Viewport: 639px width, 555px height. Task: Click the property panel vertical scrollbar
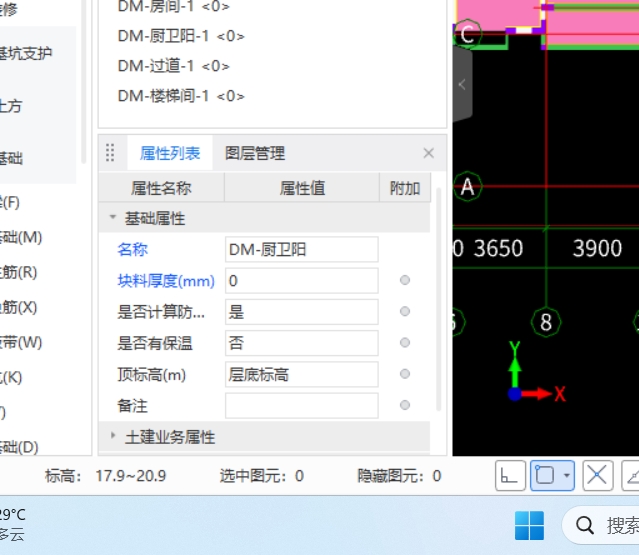pyautogui.click(x=439, y=300)
